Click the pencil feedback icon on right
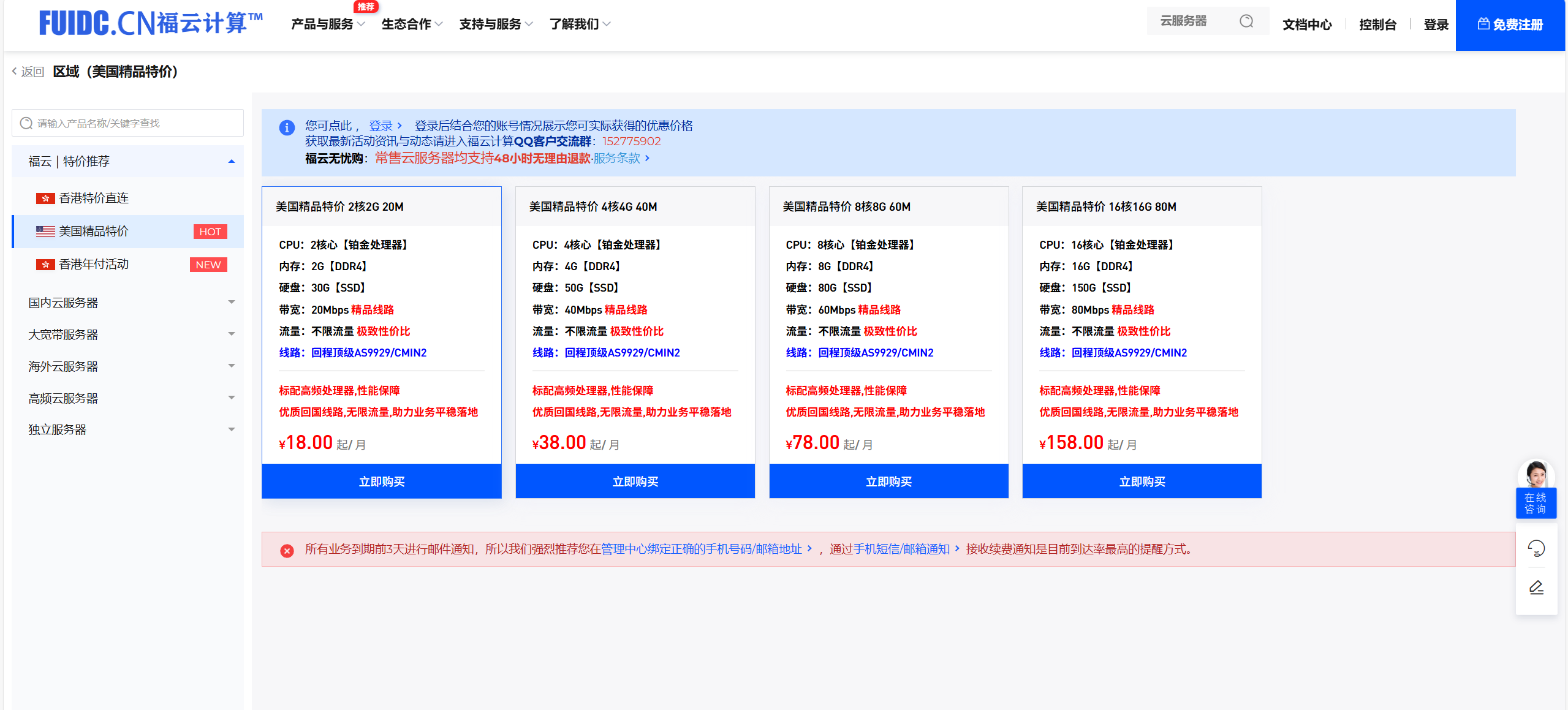The width and height of the screenshot is (1568, 710). pyautogui.click(x=1536, y=588)
